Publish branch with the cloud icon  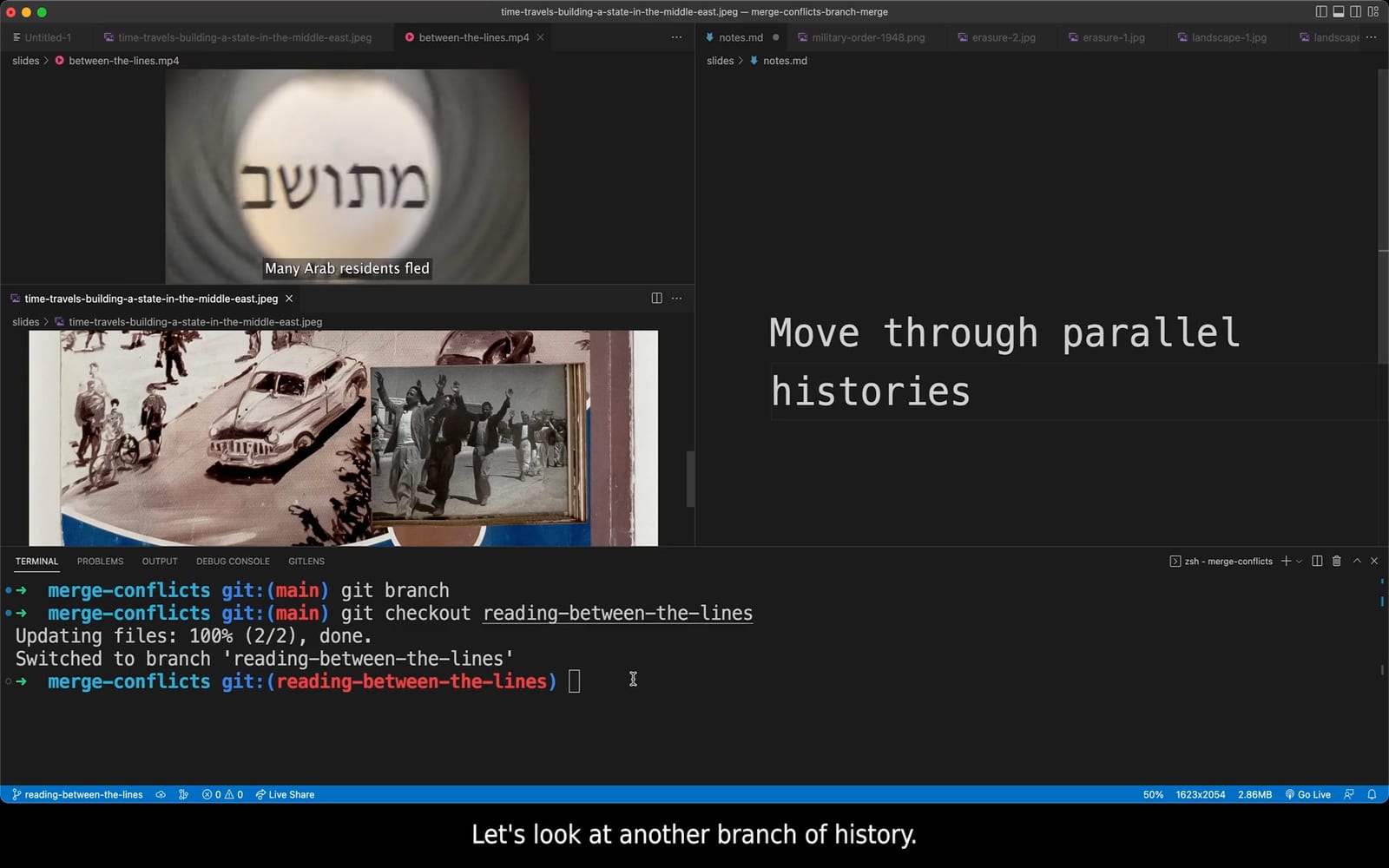click(x=161, y=794)
